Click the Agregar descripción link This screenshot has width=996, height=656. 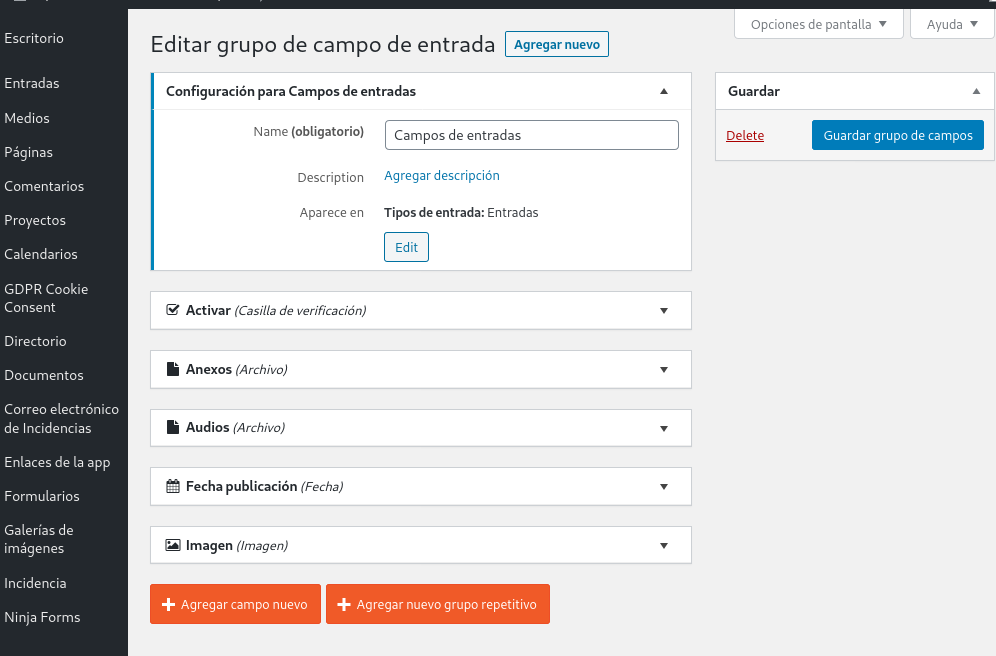[441, 175]
